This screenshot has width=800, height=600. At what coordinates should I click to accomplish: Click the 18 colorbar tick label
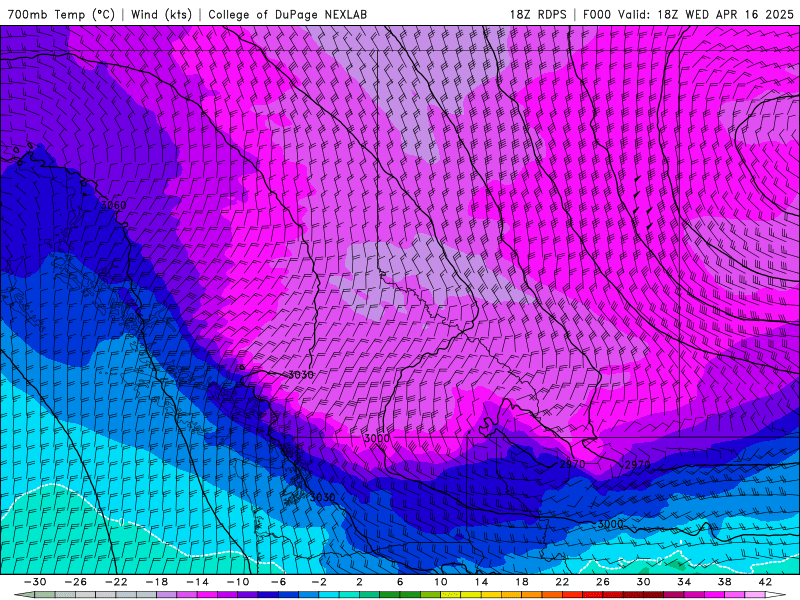point(521,582)
